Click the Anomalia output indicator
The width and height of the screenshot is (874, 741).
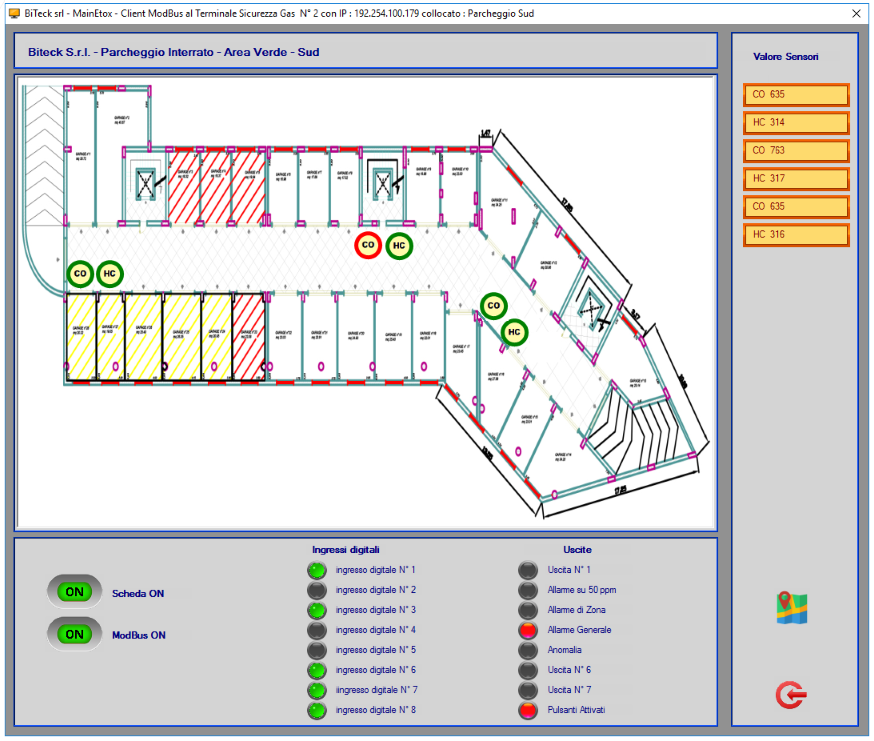click(x=528, y=650)
